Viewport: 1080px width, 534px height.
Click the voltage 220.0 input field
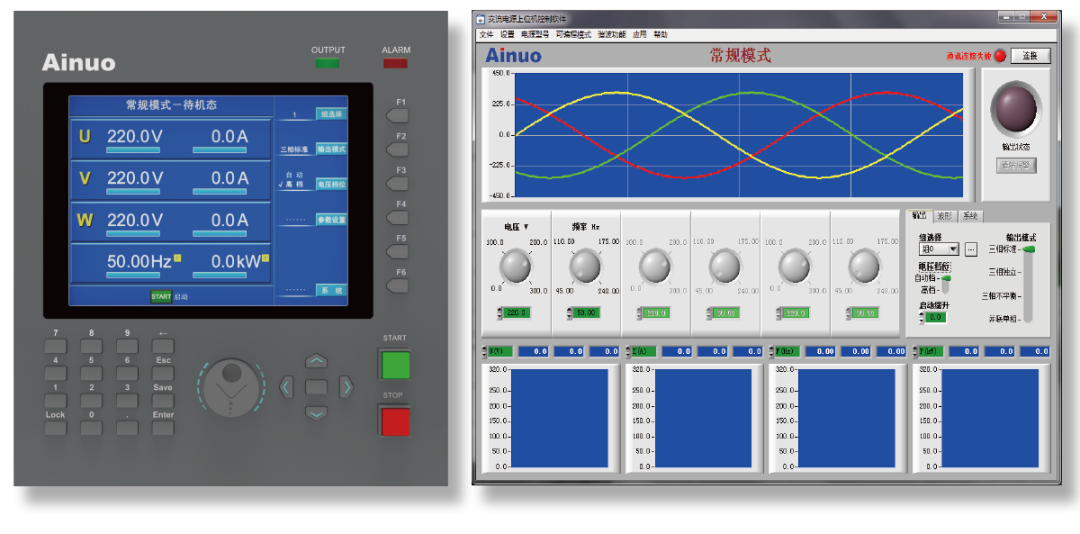[x=517, y=313]
